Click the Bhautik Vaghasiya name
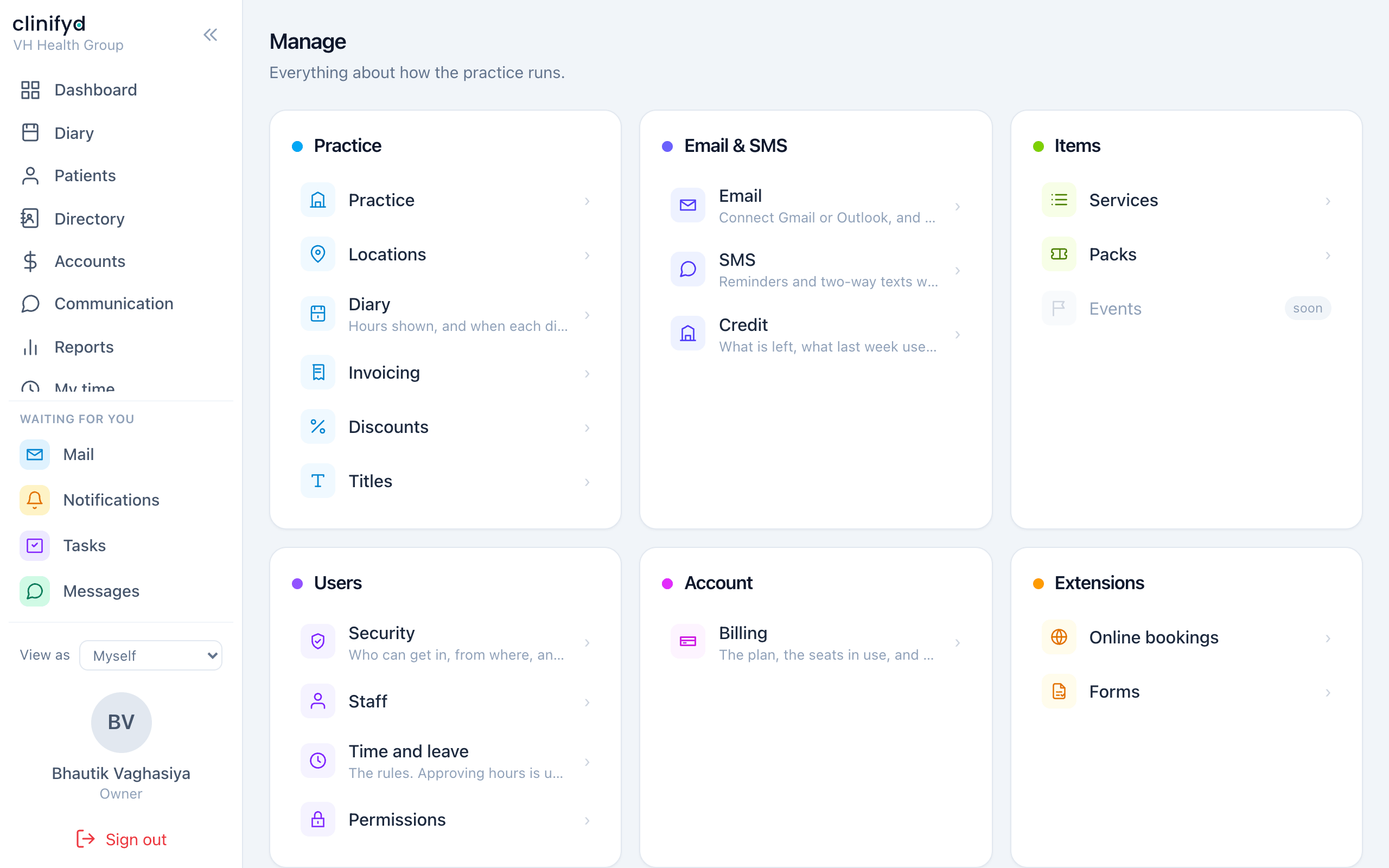 coord(121,774)
